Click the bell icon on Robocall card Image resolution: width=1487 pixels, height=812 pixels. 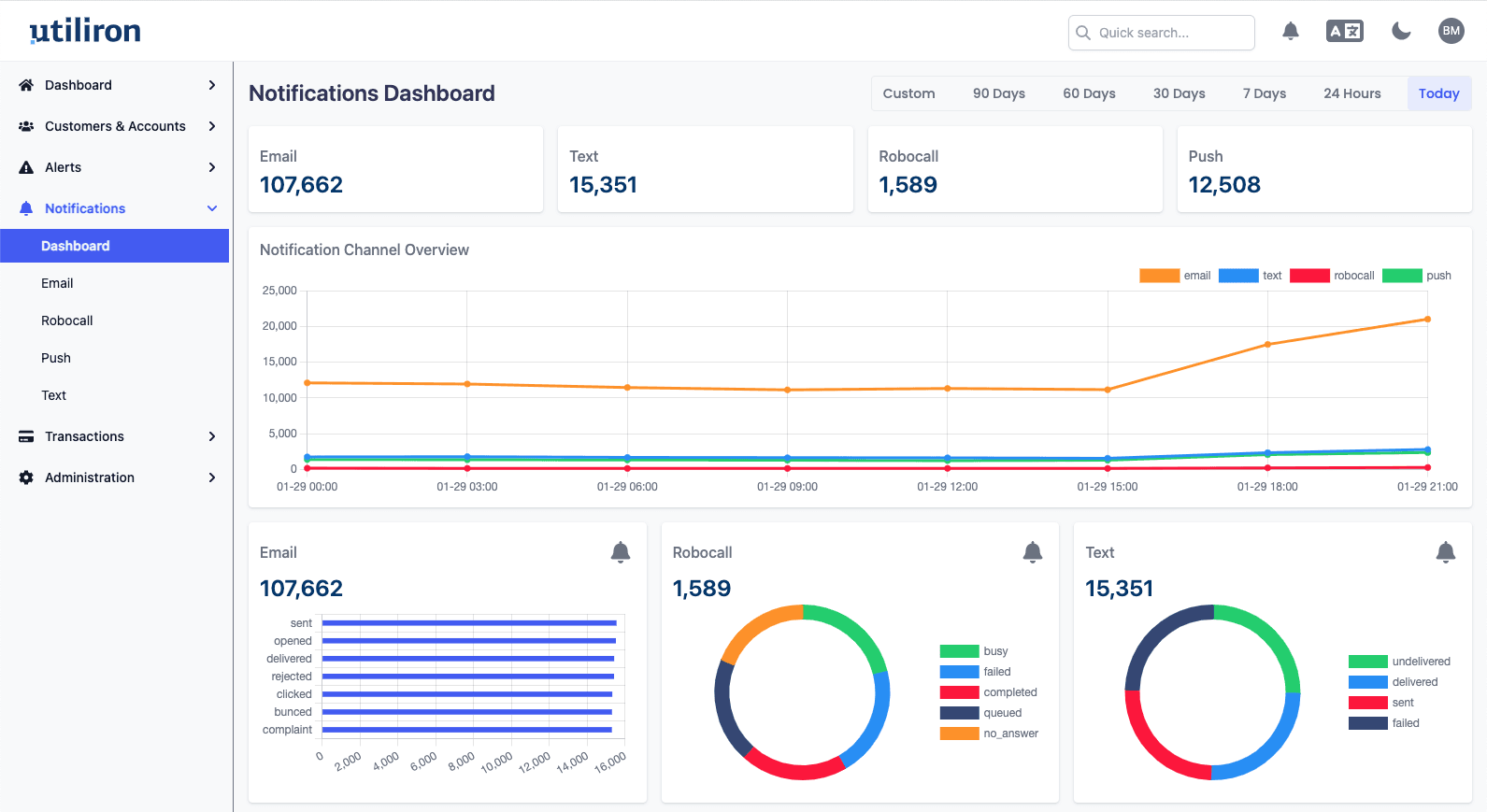pos(1033,552)
